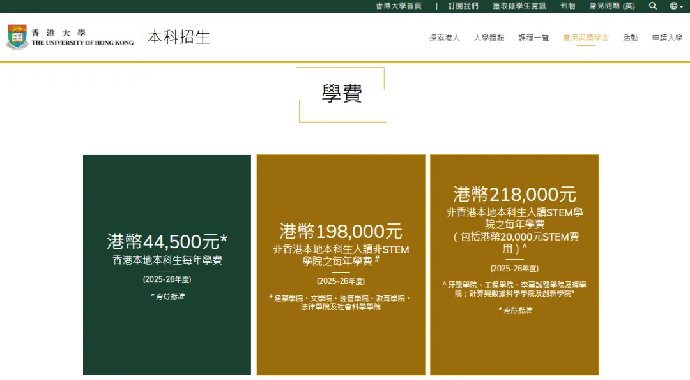Open the 入學簡般 menu item

[x=488, y=38]
